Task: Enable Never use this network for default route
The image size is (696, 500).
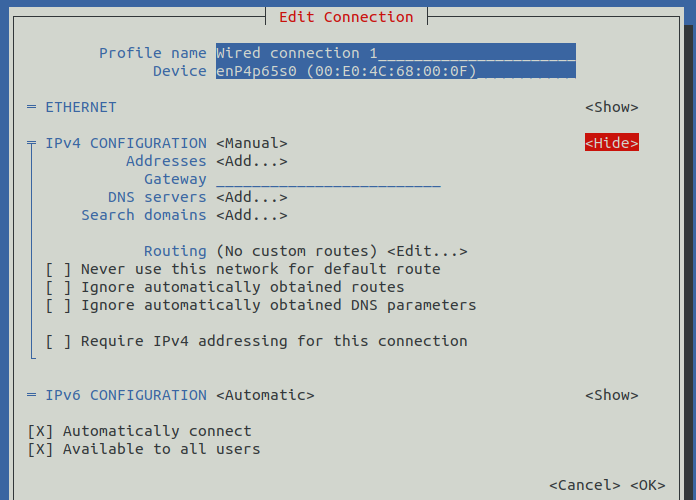Action: pyautogui.click(x=59, y=269)
